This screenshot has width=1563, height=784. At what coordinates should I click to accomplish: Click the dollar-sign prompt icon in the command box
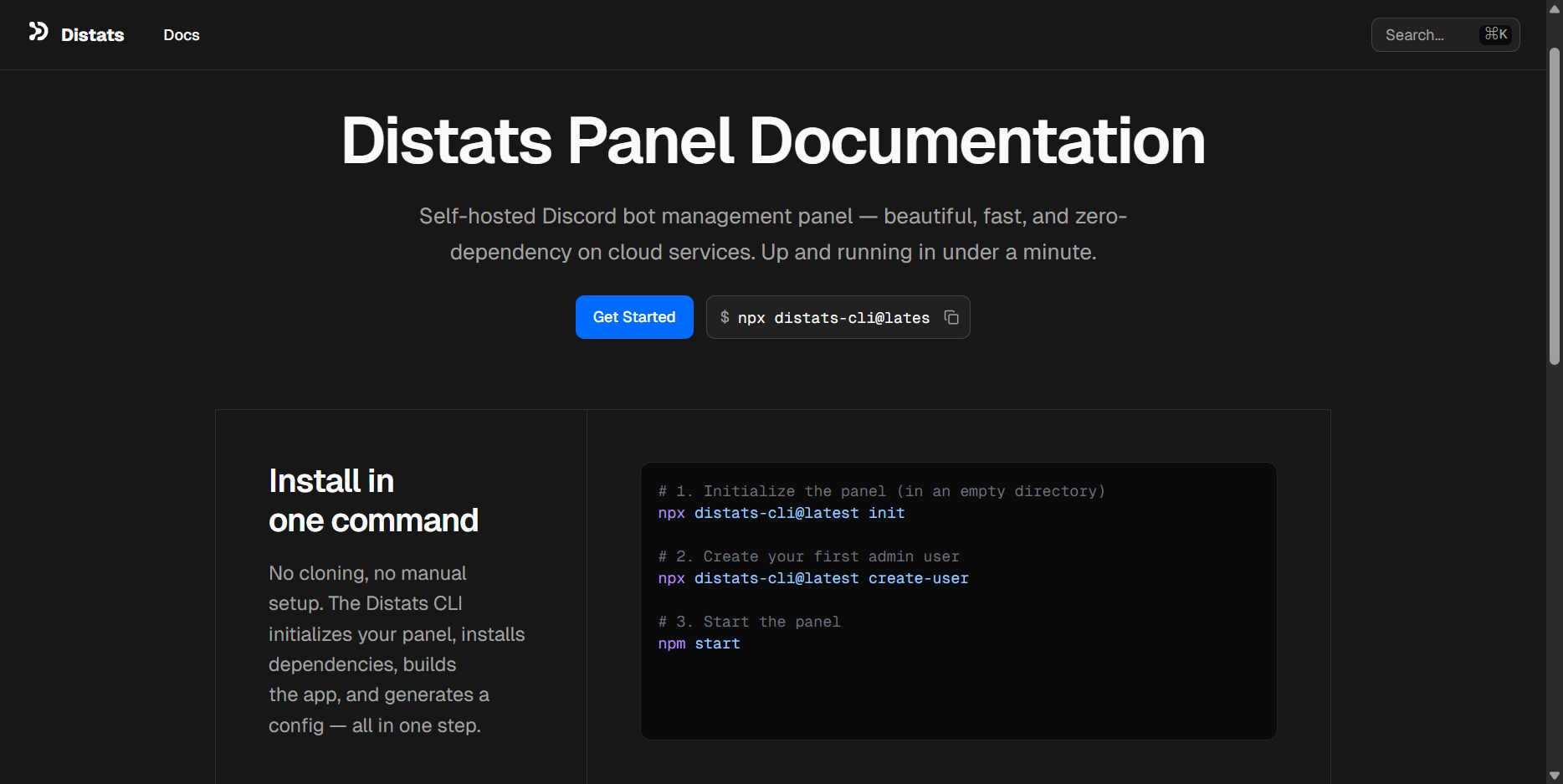coord(724,317)
